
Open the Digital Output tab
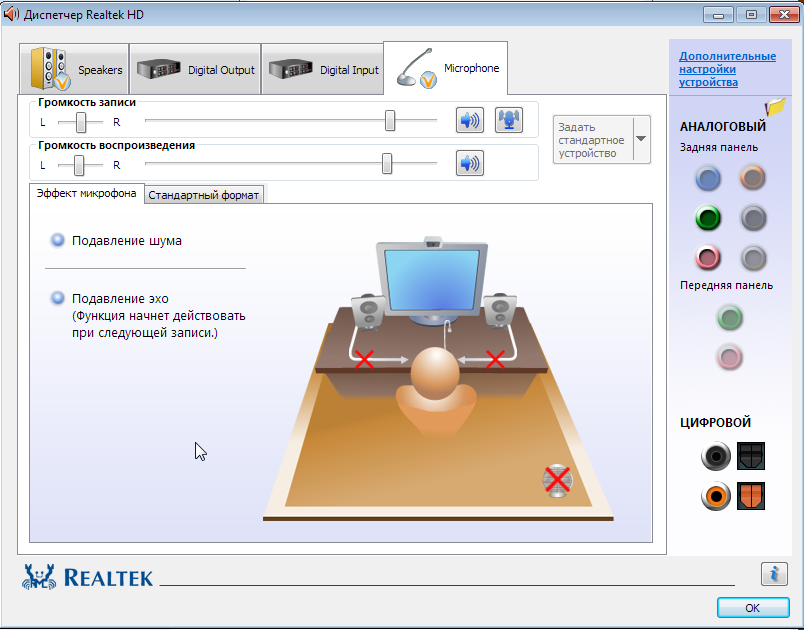click(196, 70)
